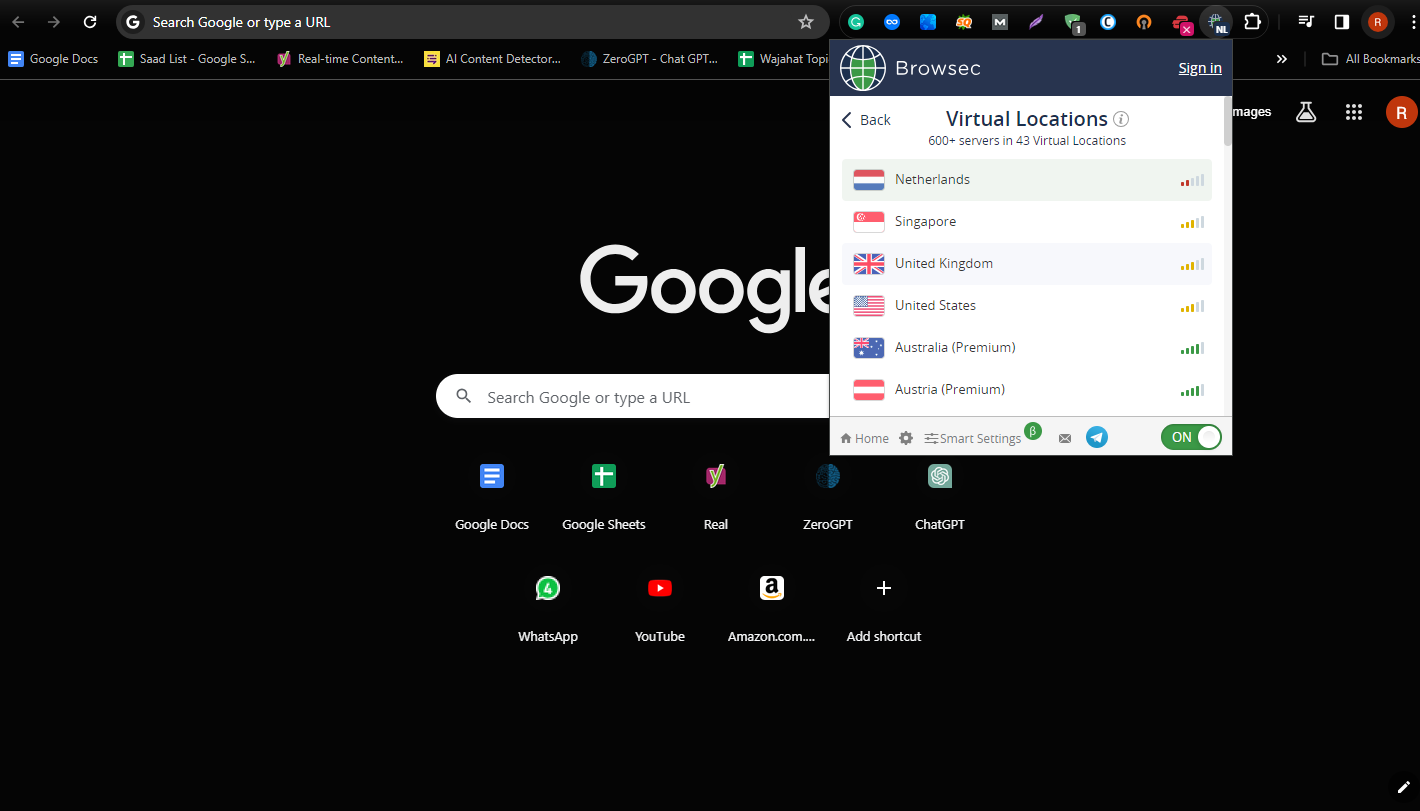Open the Real-time Content bookmark

[340, 59]
